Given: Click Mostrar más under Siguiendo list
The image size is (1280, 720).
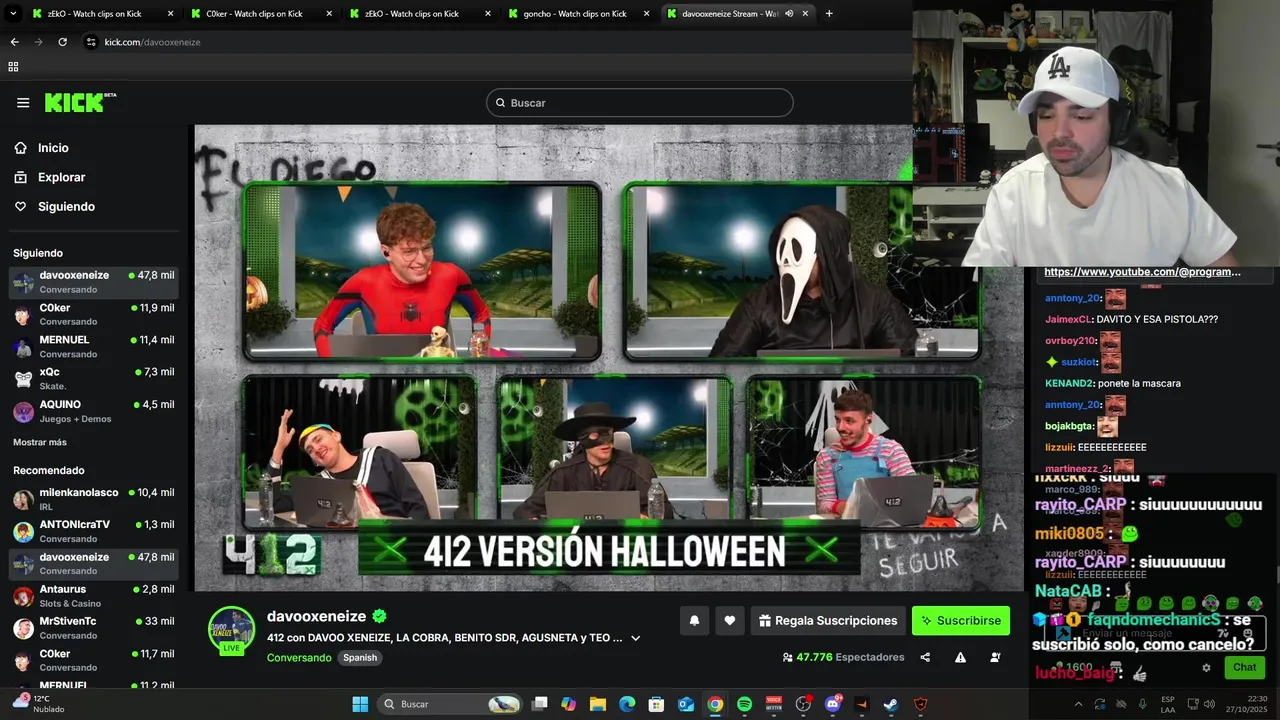Looking at the screenshot, I should point(40,442).
